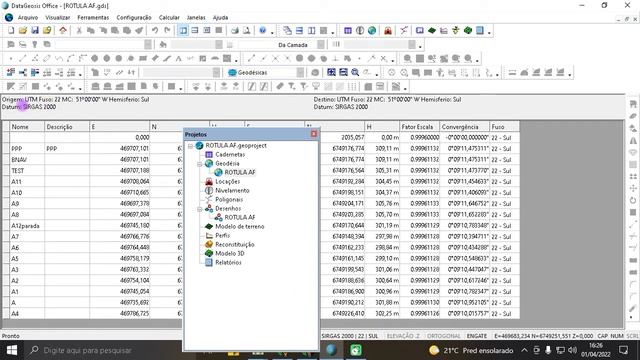640x360 pixels.
Task: Open the Calcular menu
Action: click(x=169, y=18)
